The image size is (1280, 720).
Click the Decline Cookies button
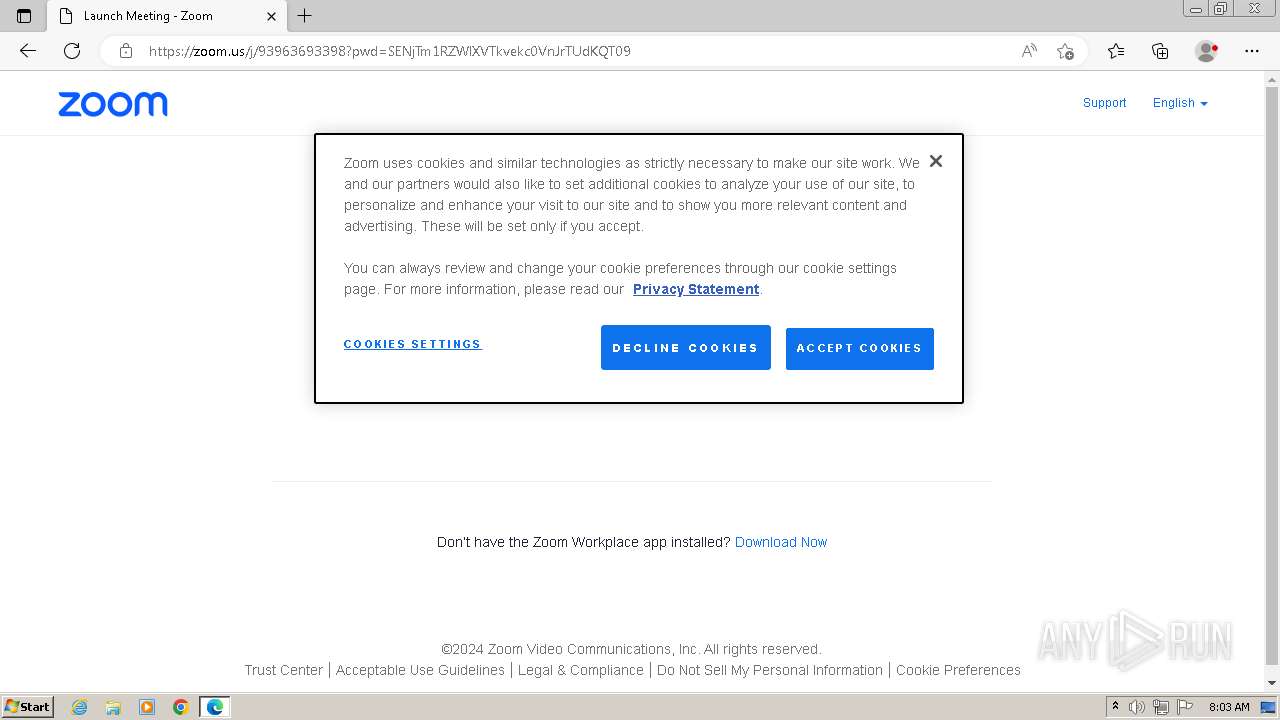click(686, 348)
